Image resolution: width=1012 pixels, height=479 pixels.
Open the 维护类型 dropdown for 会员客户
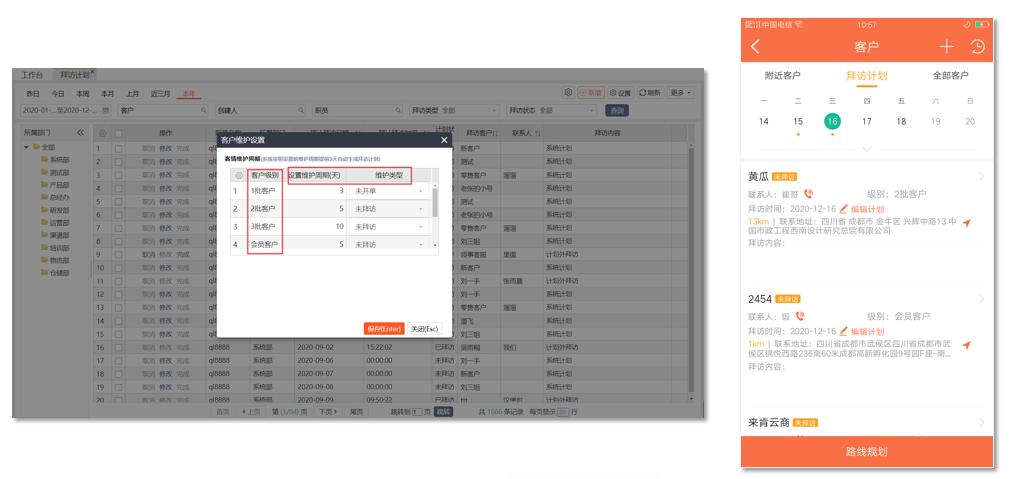click(x=421, y=245)
